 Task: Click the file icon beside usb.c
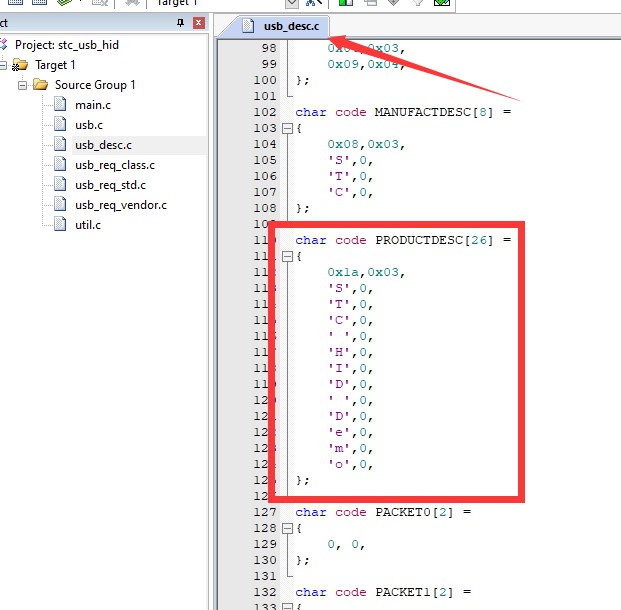[x=60, y=124]
